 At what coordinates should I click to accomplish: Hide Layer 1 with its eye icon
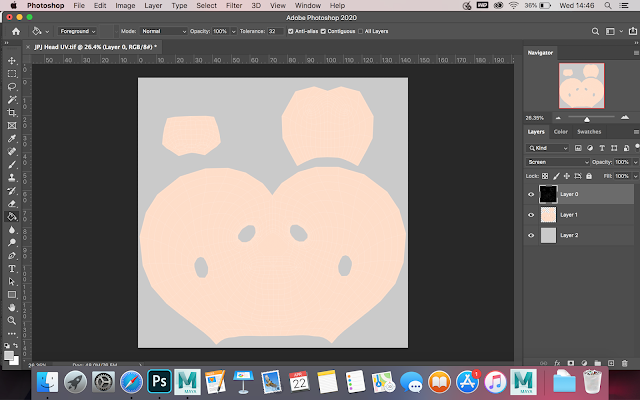(531, 215)
